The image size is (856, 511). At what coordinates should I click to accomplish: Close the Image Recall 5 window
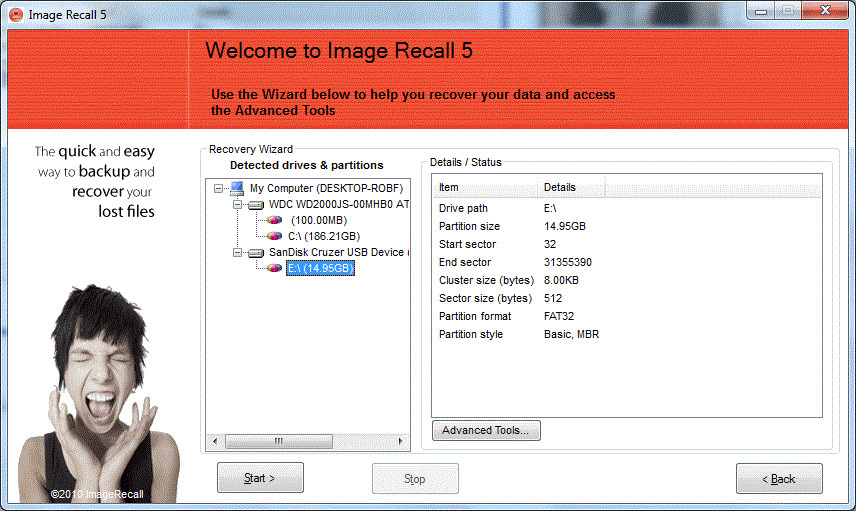(825, 10)
